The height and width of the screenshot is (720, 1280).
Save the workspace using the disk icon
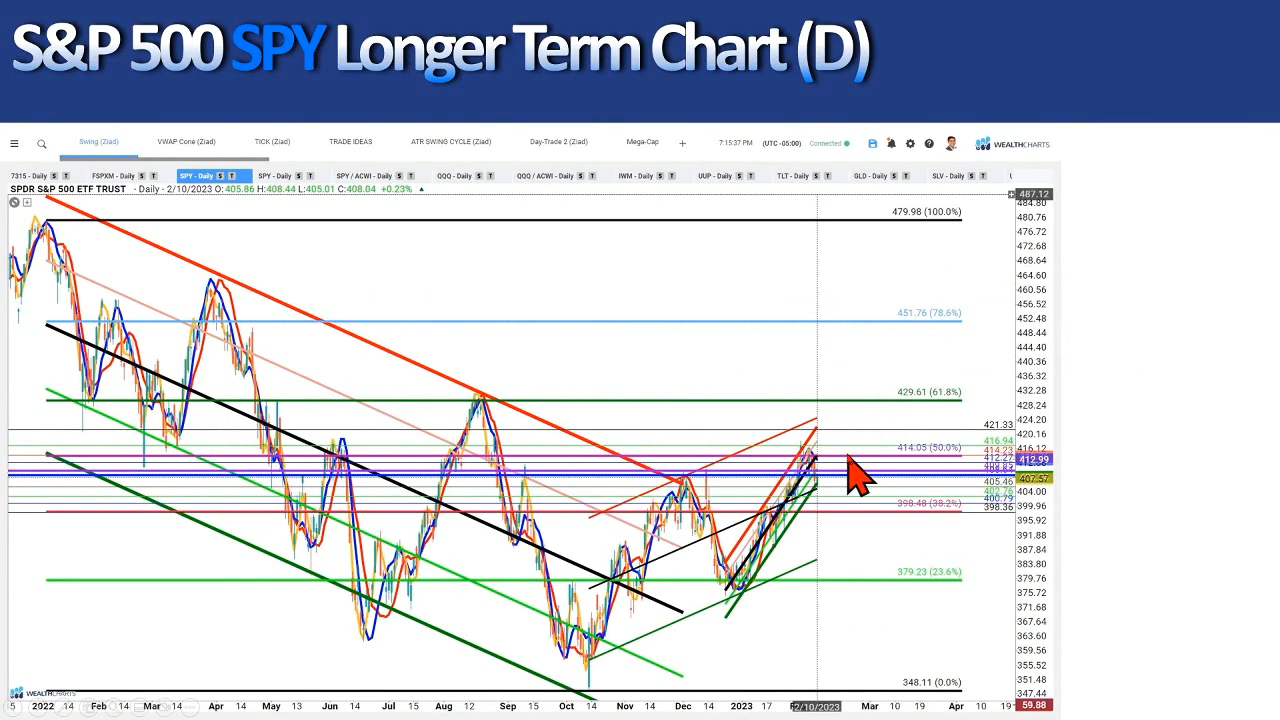[872, 144]
